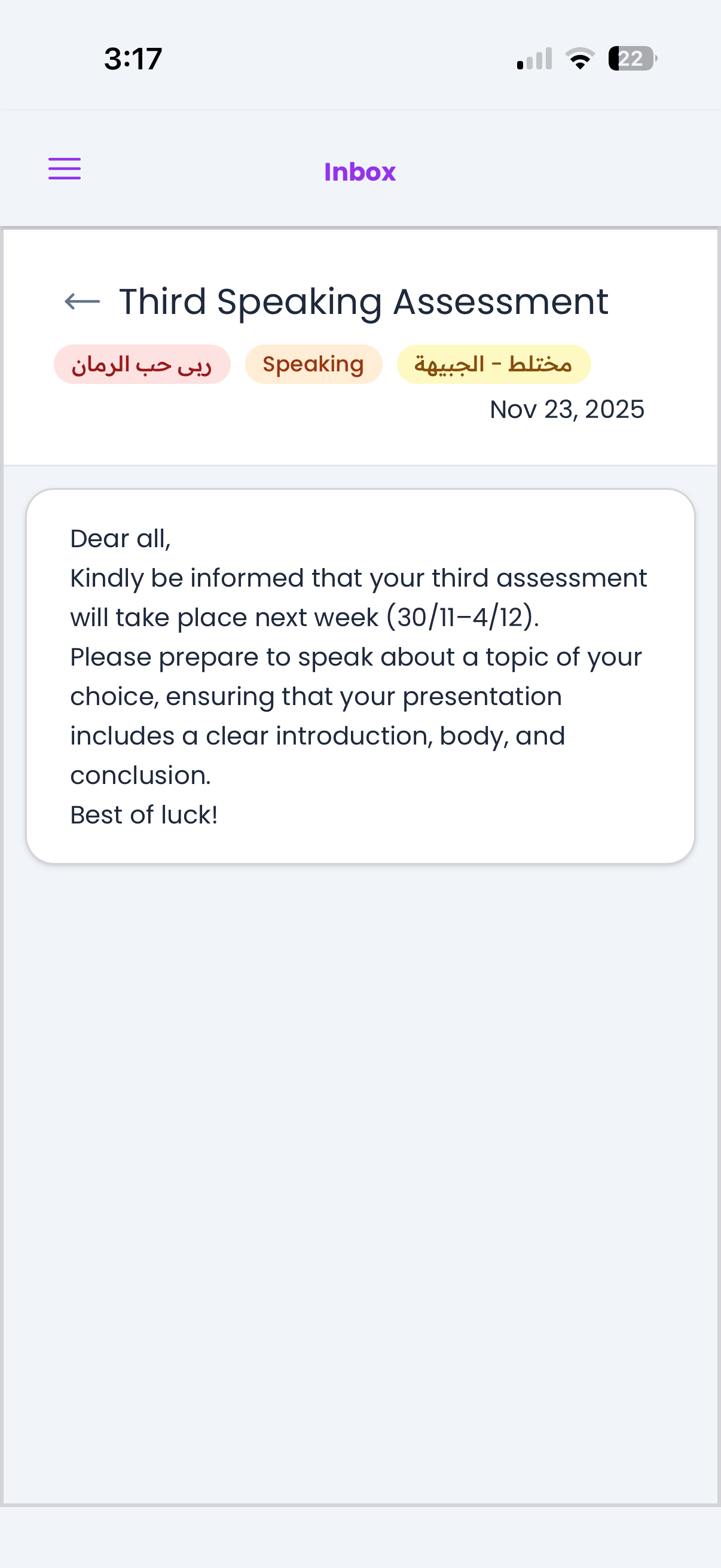The width and height of the screenshot is (721, 1568).
Task: Click the "choice, ensuring that your presentation" line
Action: (x=316, y=696)
